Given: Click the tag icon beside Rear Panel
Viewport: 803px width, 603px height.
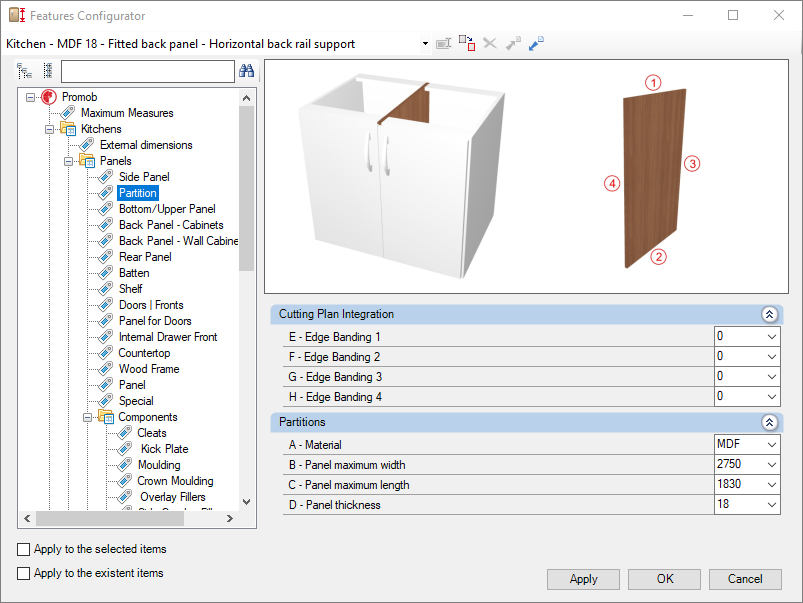Looking at the screenshot, I should tap(106, 257).
